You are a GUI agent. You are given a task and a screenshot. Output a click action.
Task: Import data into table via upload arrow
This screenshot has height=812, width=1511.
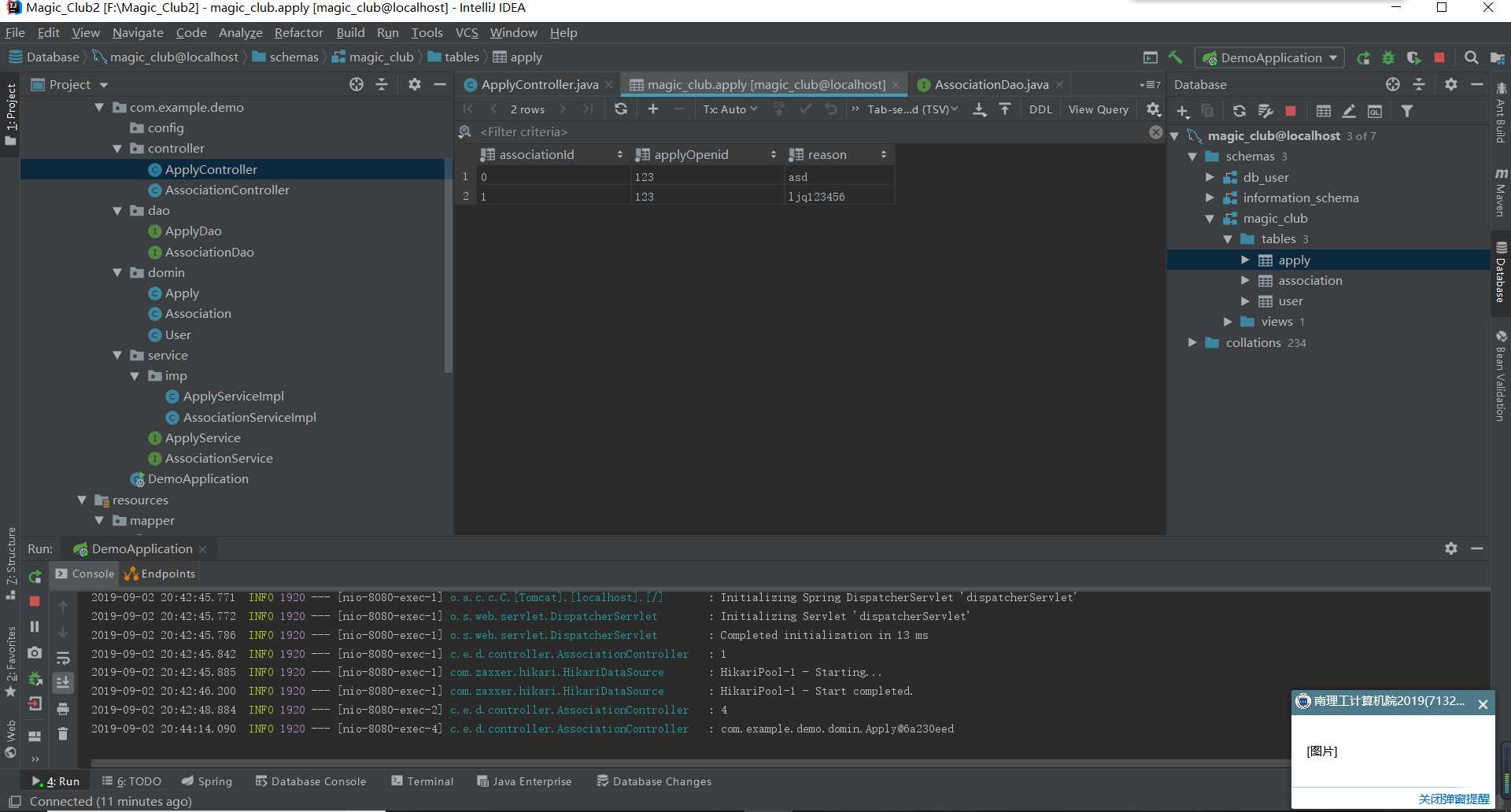[1005, 109]
